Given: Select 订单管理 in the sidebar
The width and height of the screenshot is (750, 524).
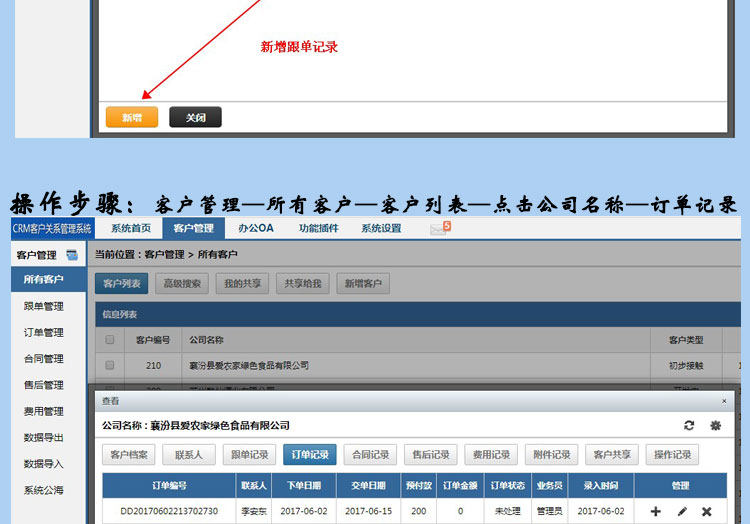Looking at the screenshot, I should point(44,332).
